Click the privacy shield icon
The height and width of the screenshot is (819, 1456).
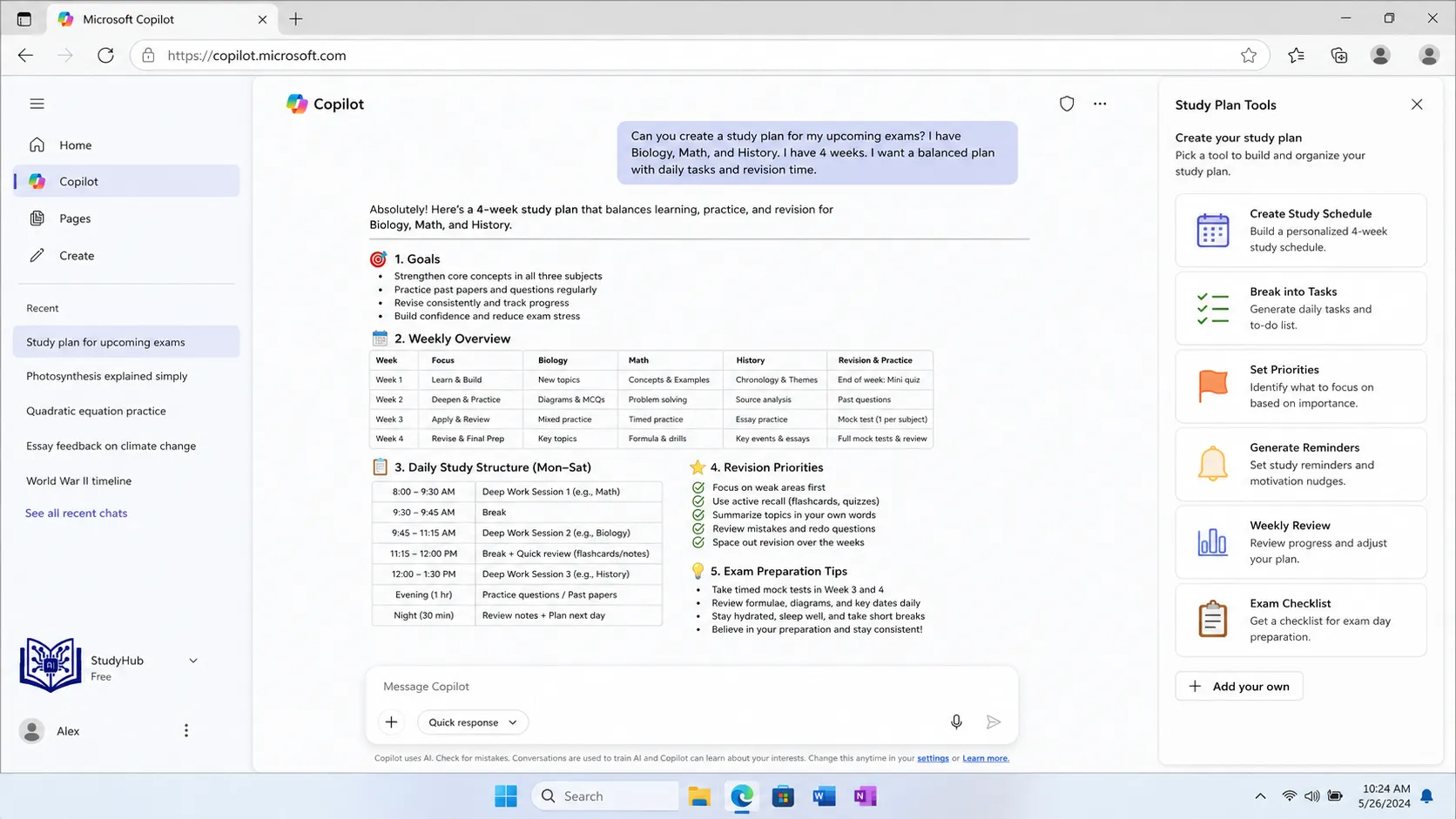pyautogui.click(x=1067, y=104)
